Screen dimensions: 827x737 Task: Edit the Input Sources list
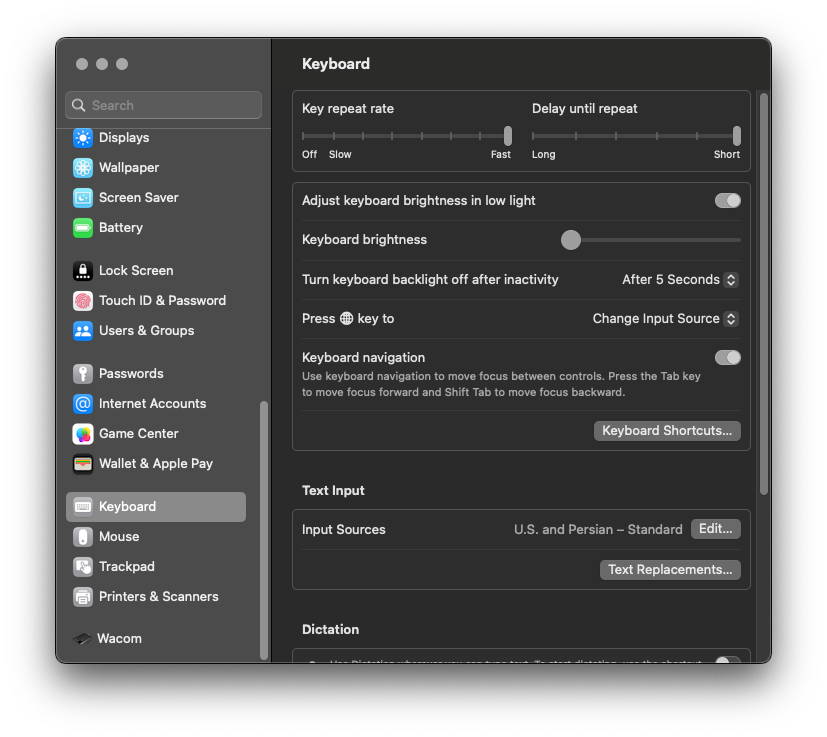pos(714,528)
